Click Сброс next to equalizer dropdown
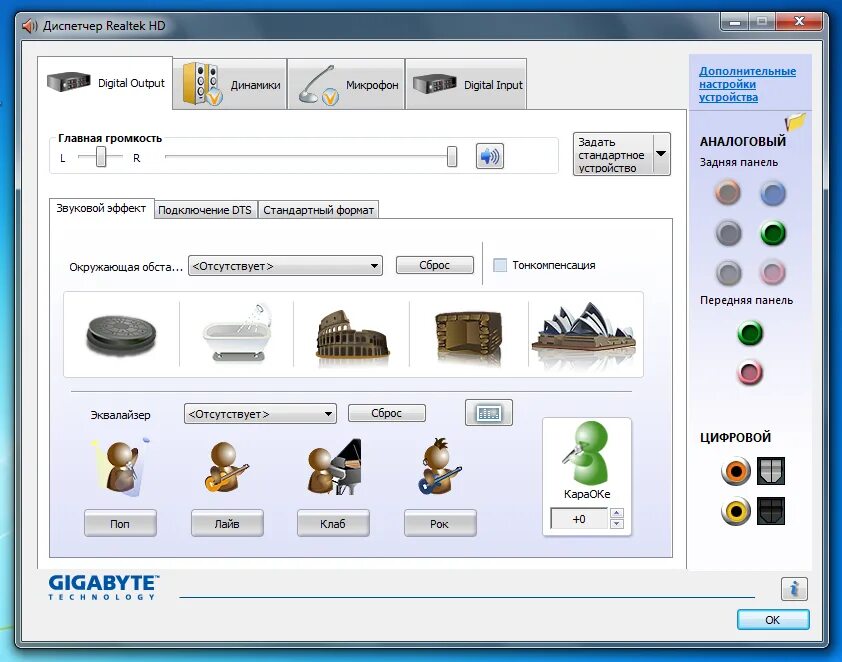 [x=387, y=413]
